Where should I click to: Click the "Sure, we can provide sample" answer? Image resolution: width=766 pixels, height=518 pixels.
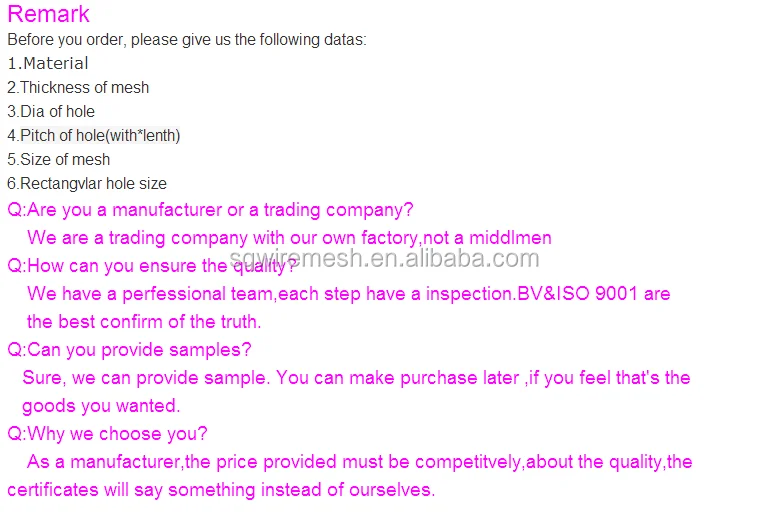pyautogui.click(x=356, y=378)
